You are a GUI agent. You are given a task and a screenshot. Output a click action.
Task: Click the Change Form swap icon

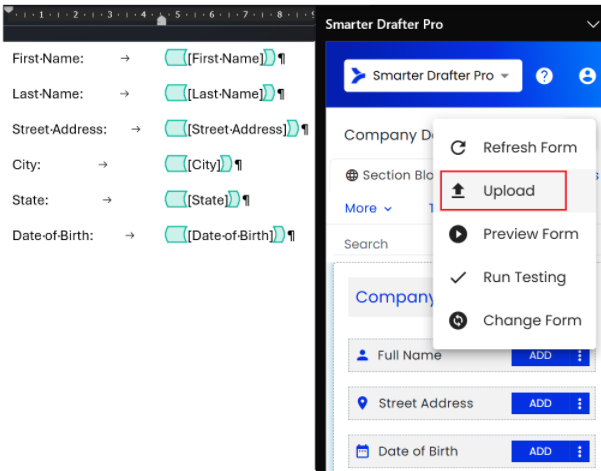(x=458, y=320)
